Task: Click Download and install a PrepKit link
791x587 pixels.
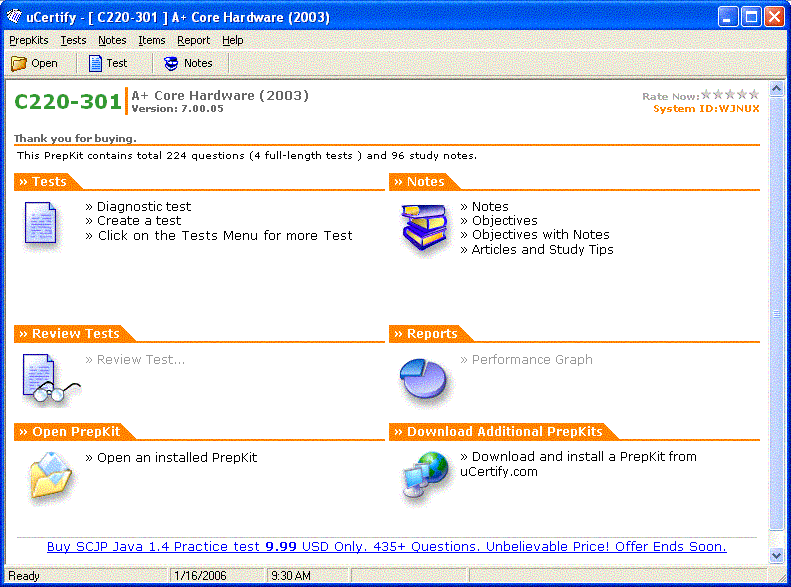Action: [x=578, y=464]
